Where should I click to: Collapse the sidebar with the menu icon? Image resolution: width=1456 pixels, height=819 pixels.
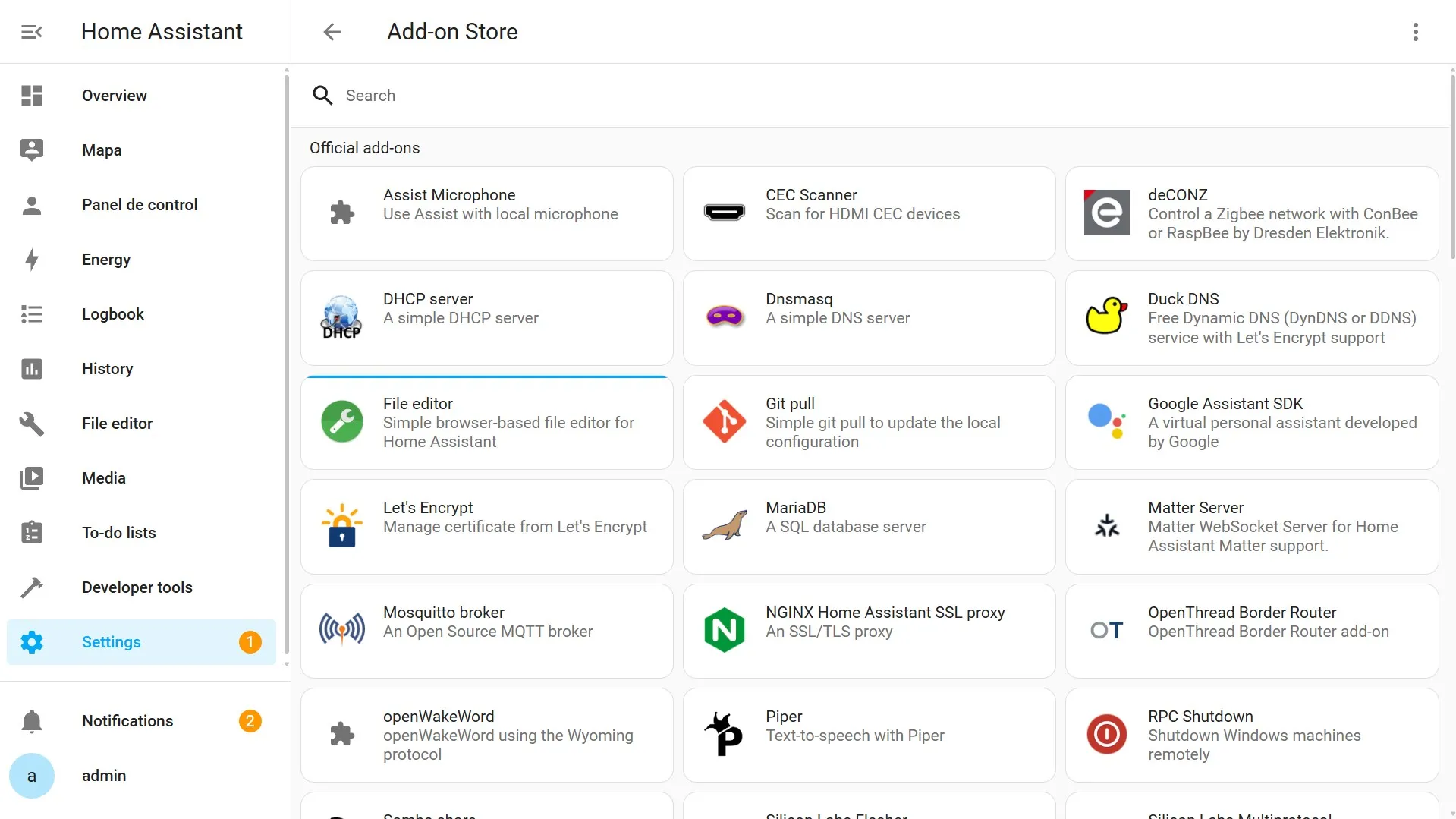point(31,32)
